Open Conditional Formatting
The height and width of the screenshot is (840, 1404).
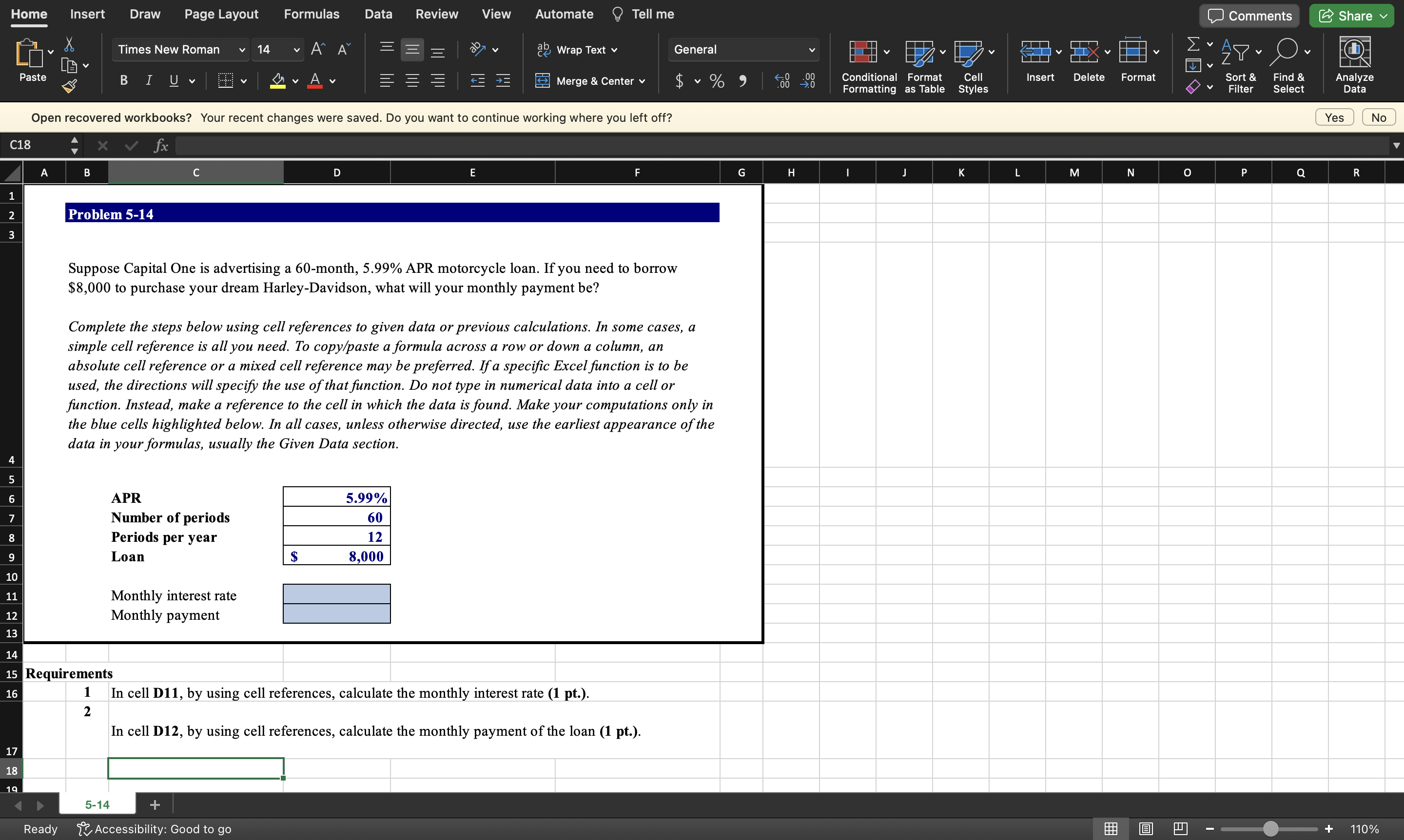coord(869,65)
